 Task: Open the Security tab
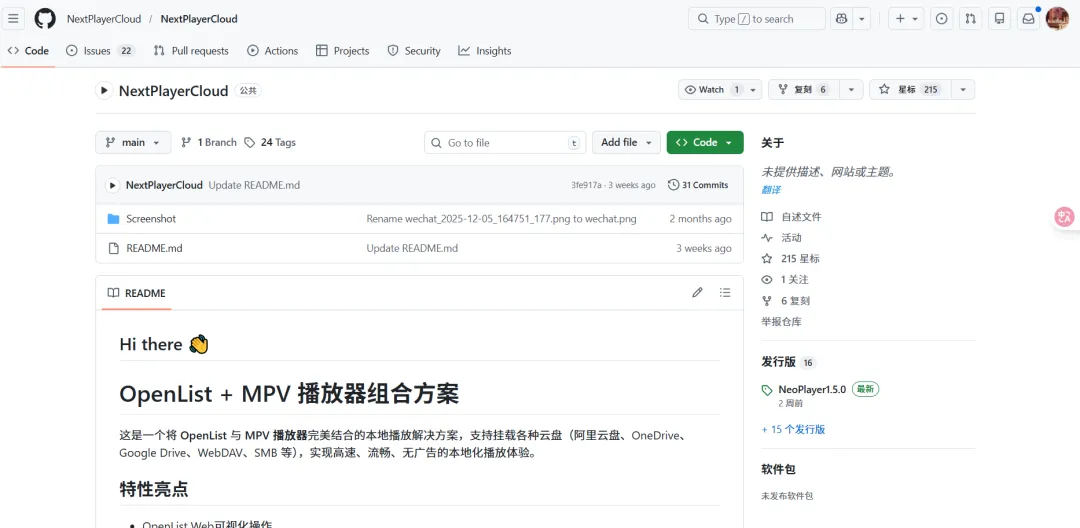(414, 51)
